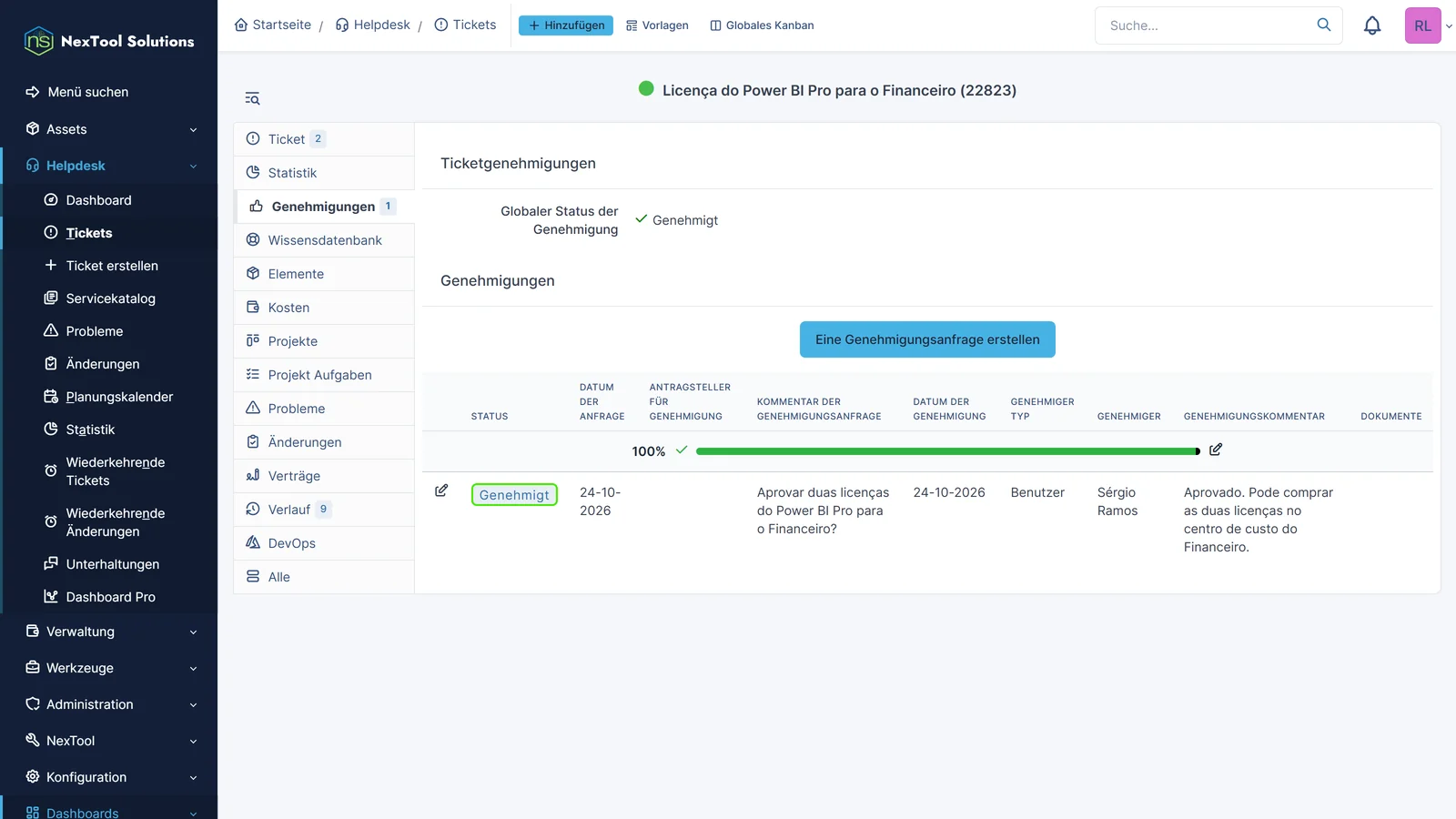The image size is (1456, 819).
Task: Open Globales Kanban
Action: [x=762, y=25]
